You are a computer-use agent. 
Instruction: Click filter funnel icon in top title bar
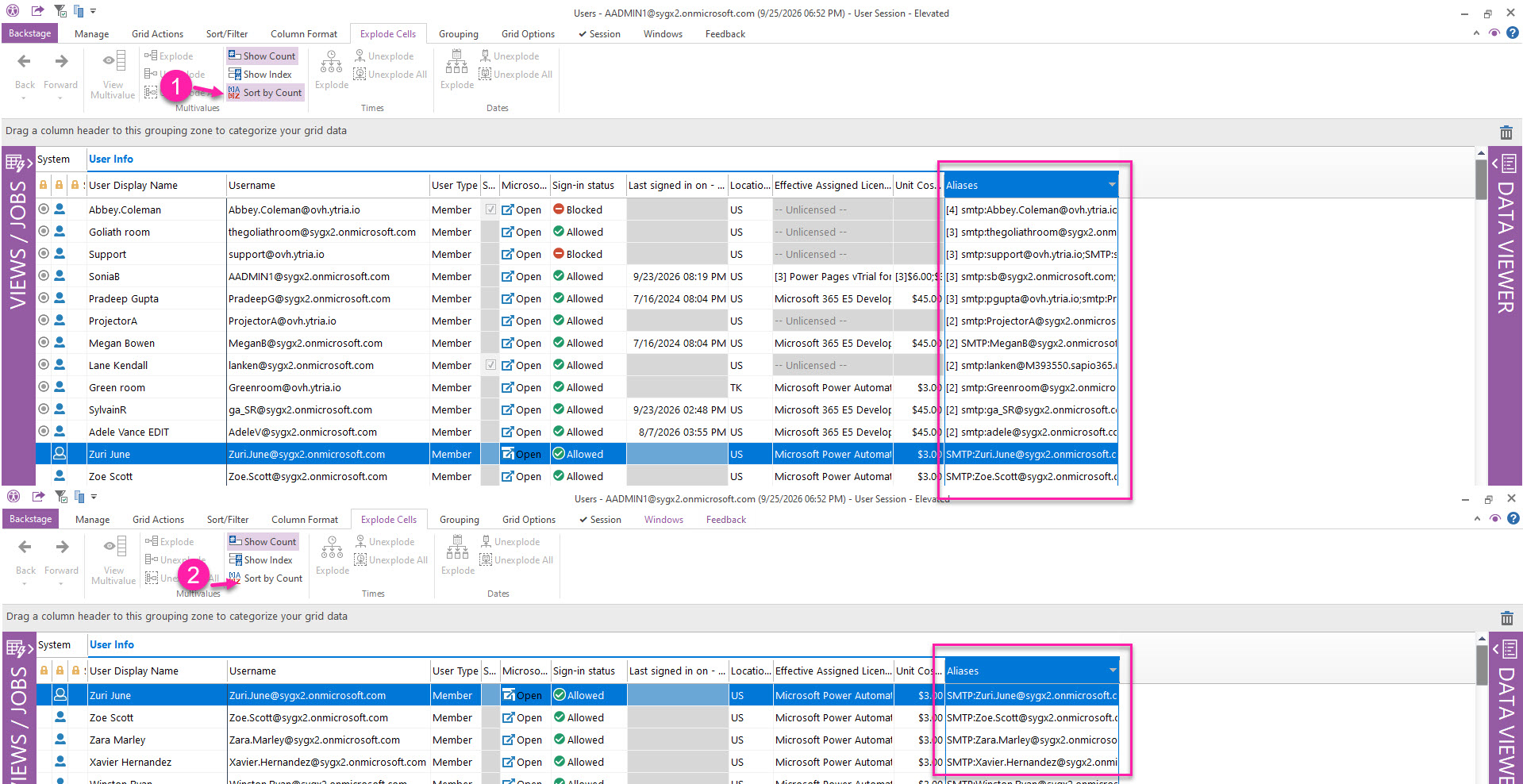(x=60, y=11)
